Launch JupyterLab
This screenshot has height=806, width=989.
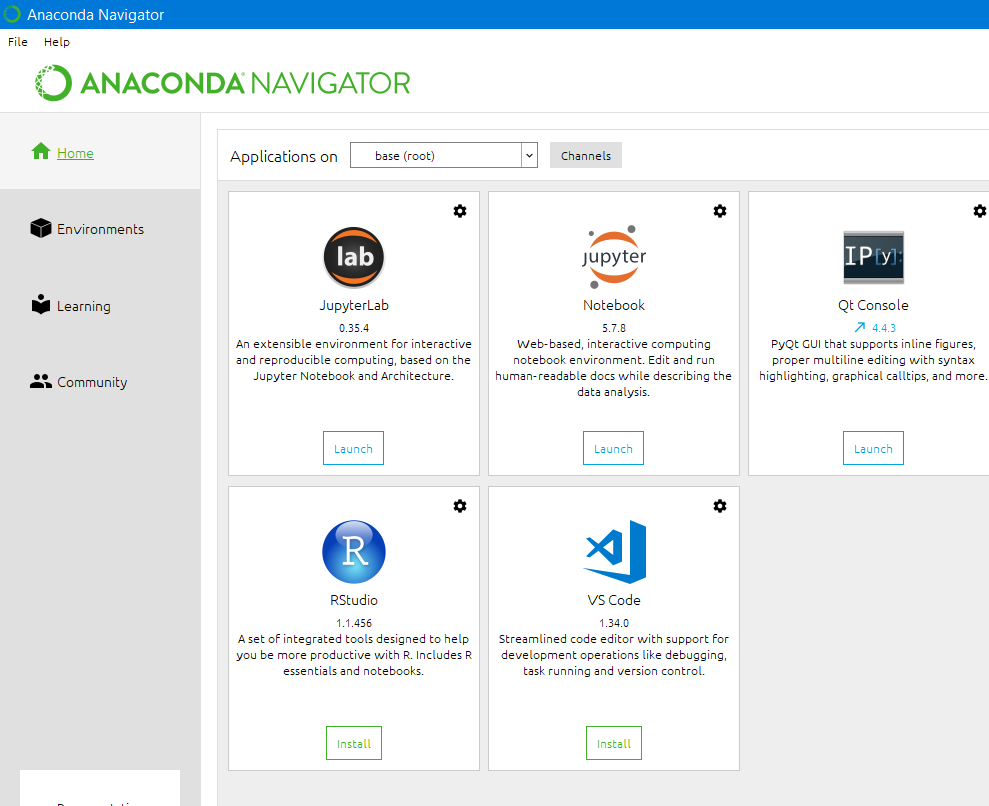[x=353, y=448]
